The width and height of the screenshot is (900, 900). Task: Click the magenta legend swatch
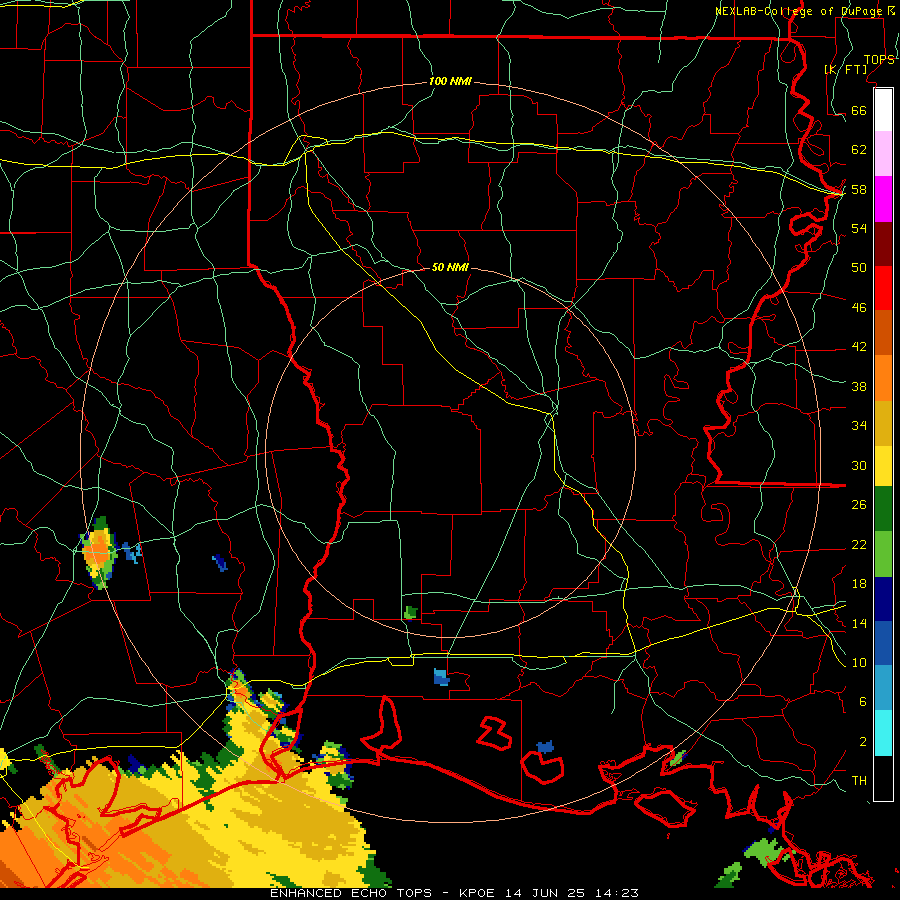(883, 199)
